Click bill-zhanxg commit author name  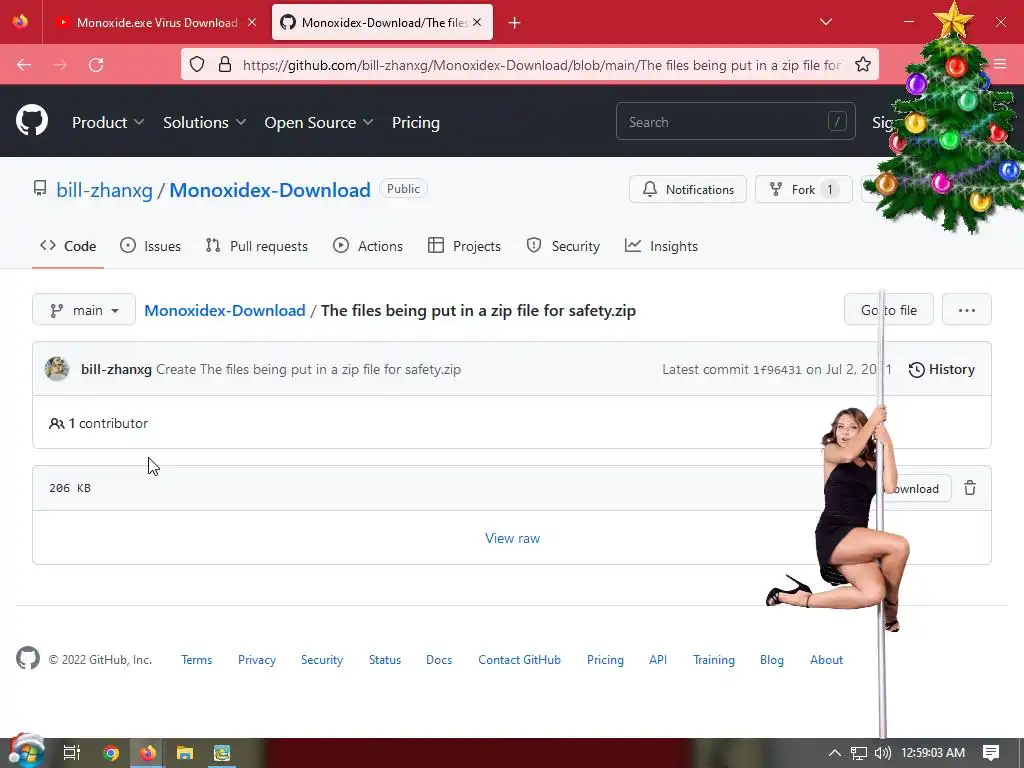[116, 369]
